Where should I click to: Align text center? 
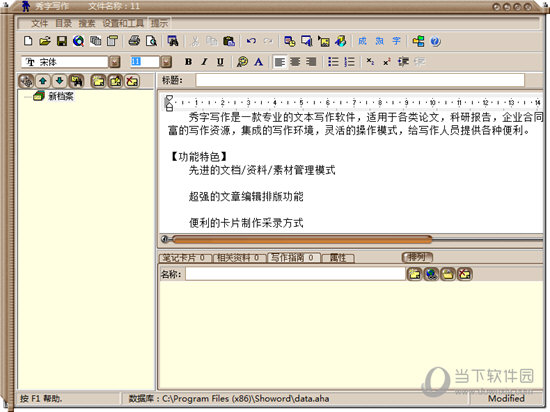coord(295,62)
